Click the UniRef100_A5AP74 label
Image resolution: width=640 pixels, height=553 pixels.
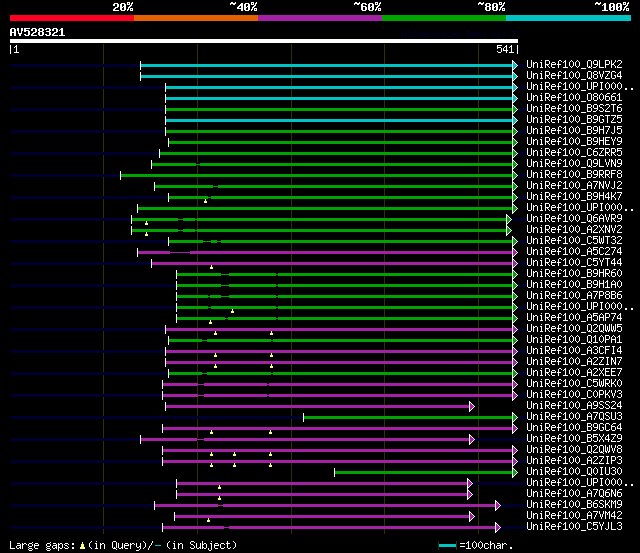click(574, 318)
